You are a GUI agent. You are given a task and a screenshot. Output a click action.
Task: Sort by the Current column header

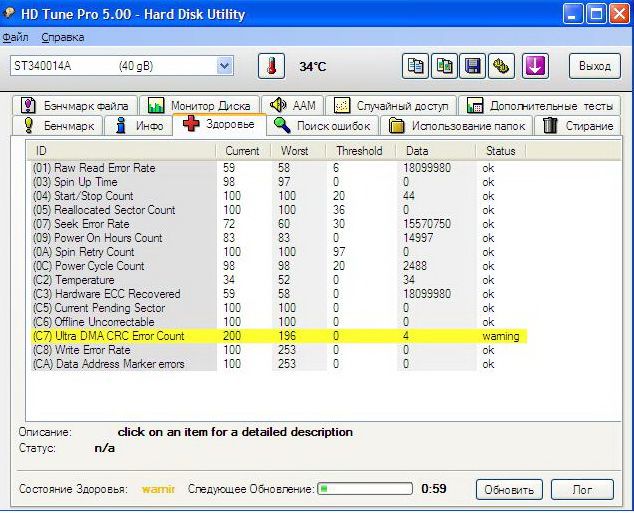point(243,151)
